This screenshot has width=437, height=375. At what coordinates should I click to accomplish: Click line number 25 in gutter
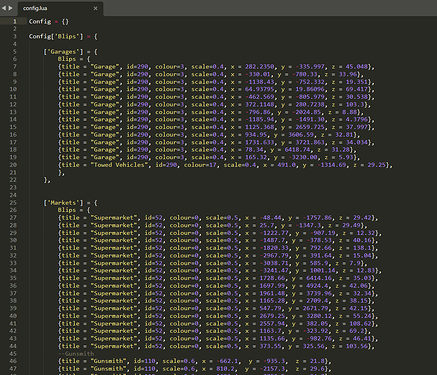pyautogui.click(x=13, y=203)
